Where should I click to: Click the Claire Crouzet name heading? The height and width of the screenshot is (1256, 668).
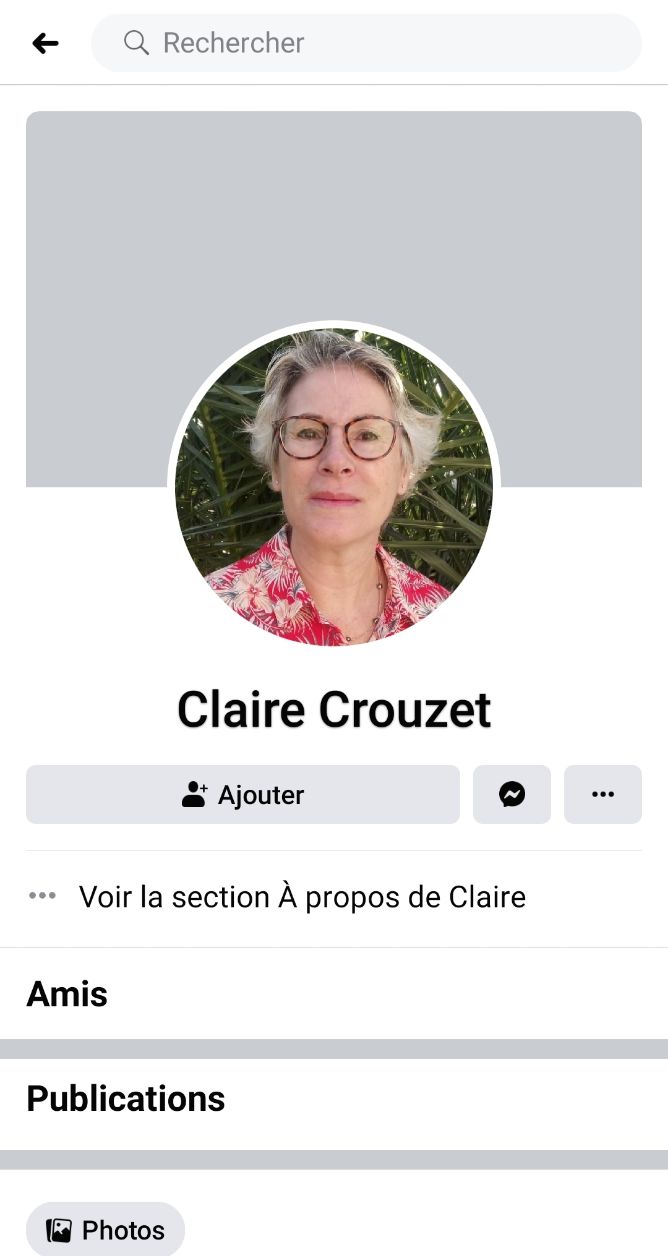[x=334, y=710]
